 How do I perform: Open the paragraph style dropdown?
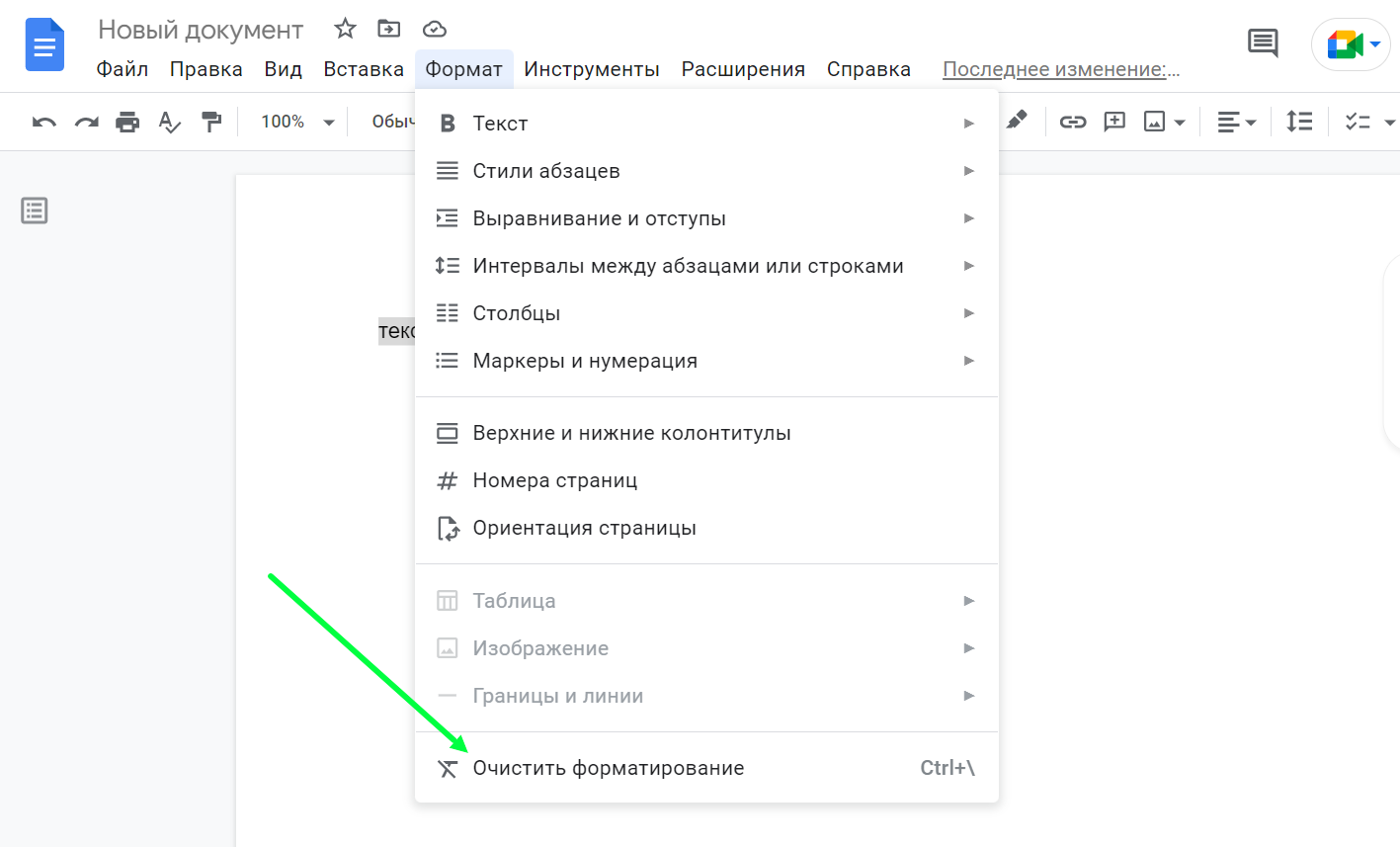pos(391,122)
